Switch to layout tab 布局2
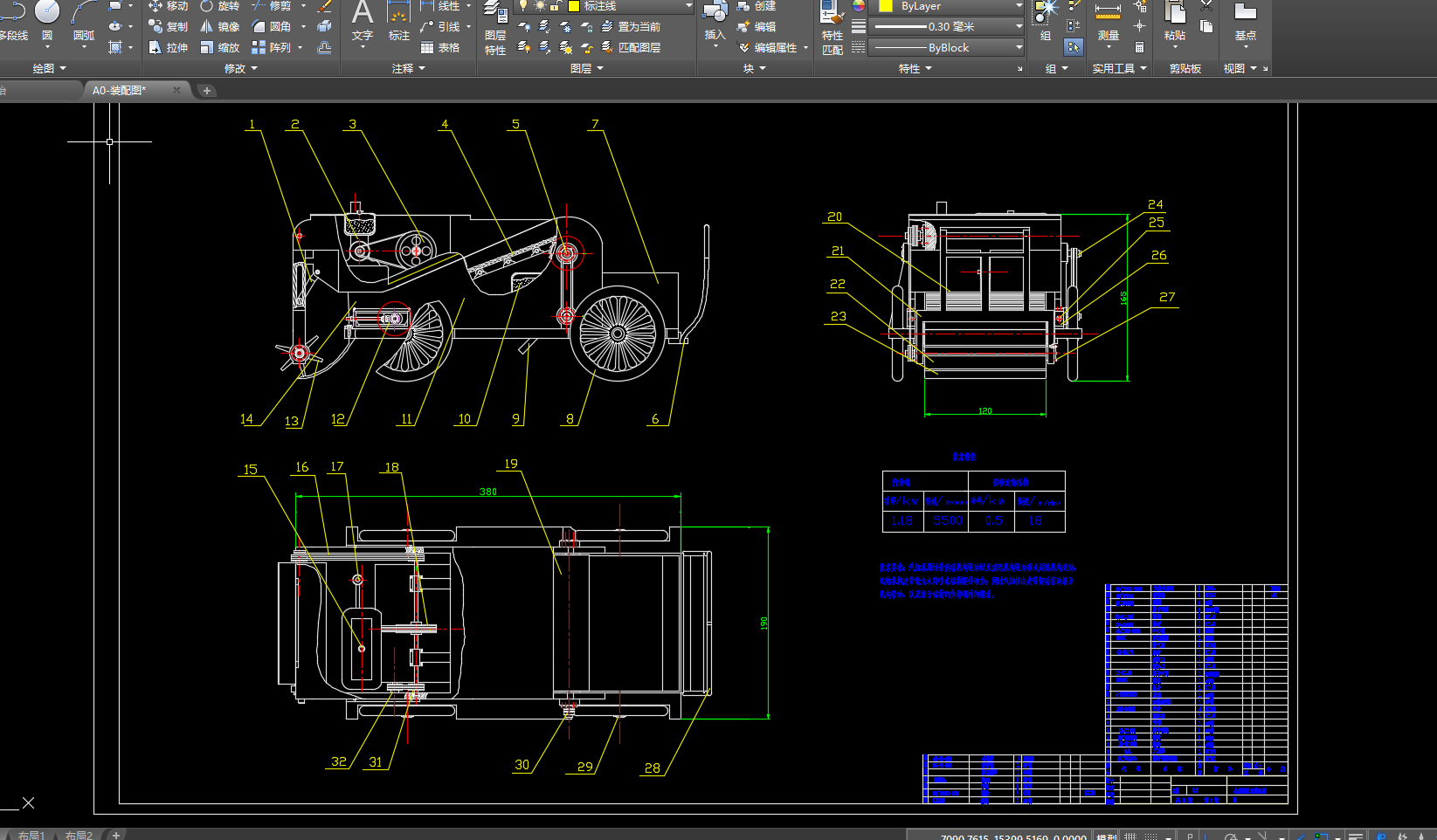 tap(79, 836)
